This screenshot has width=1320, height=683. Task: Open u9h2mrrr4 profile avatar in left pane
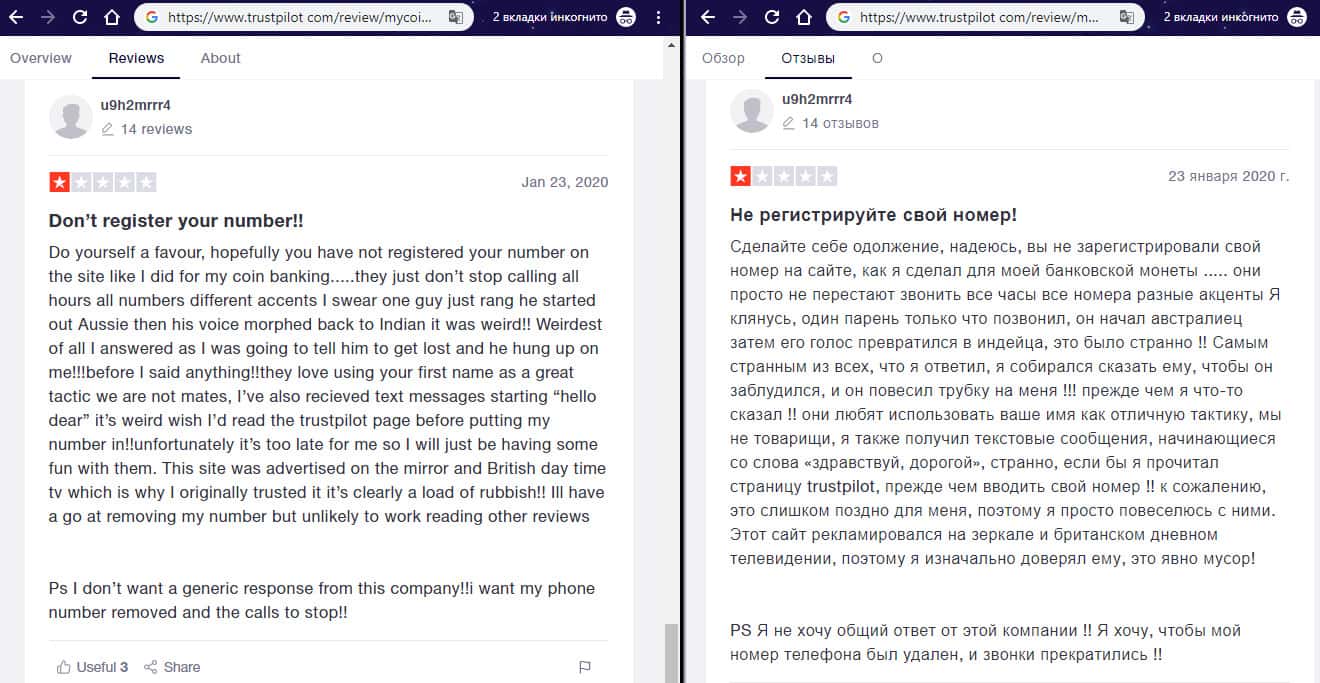pos(71,116)
